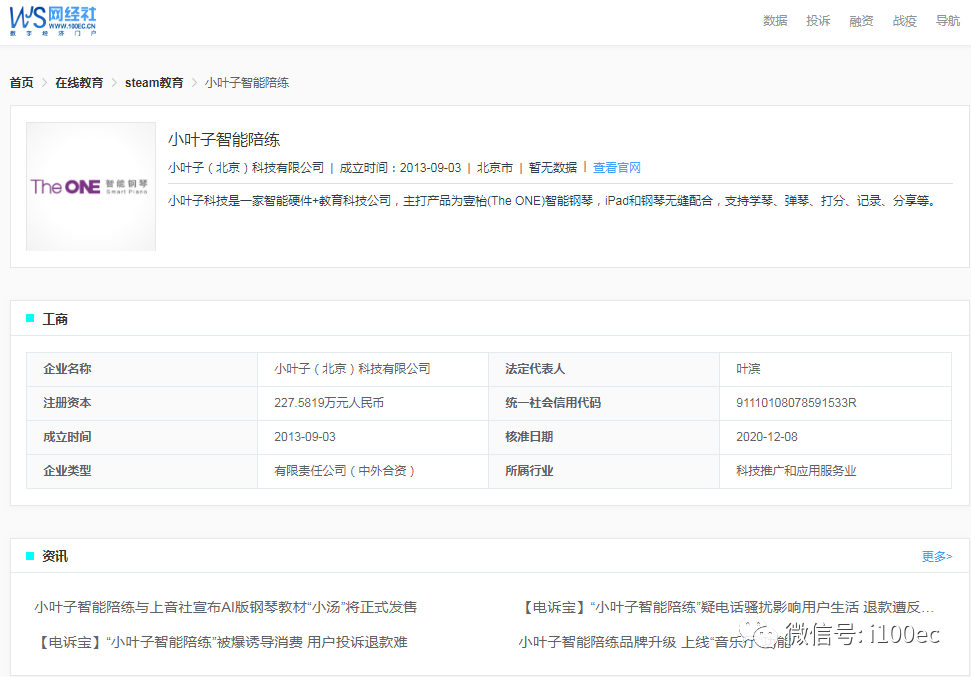The image size is (971, 677).
Task: Open the 数据 navigation menu item
Action: pyautogui.click(x=775, y=21)
